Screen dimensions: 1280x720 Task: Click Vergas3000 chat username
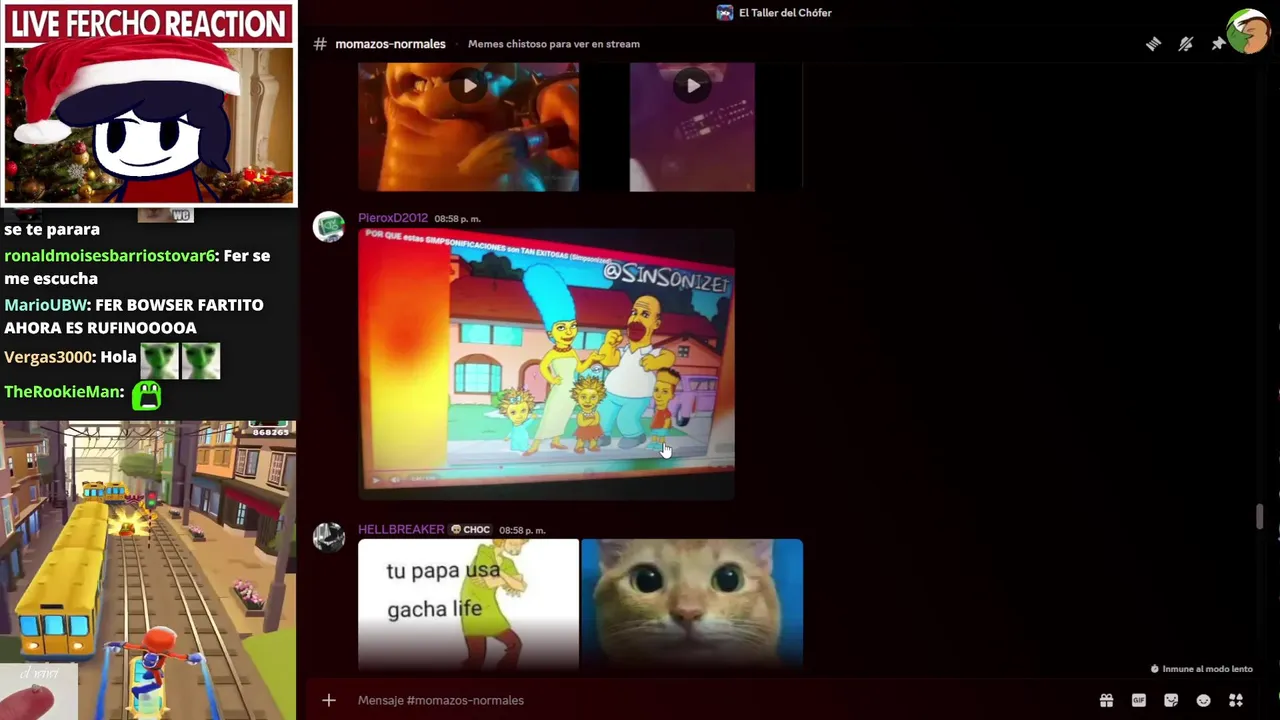49,357
